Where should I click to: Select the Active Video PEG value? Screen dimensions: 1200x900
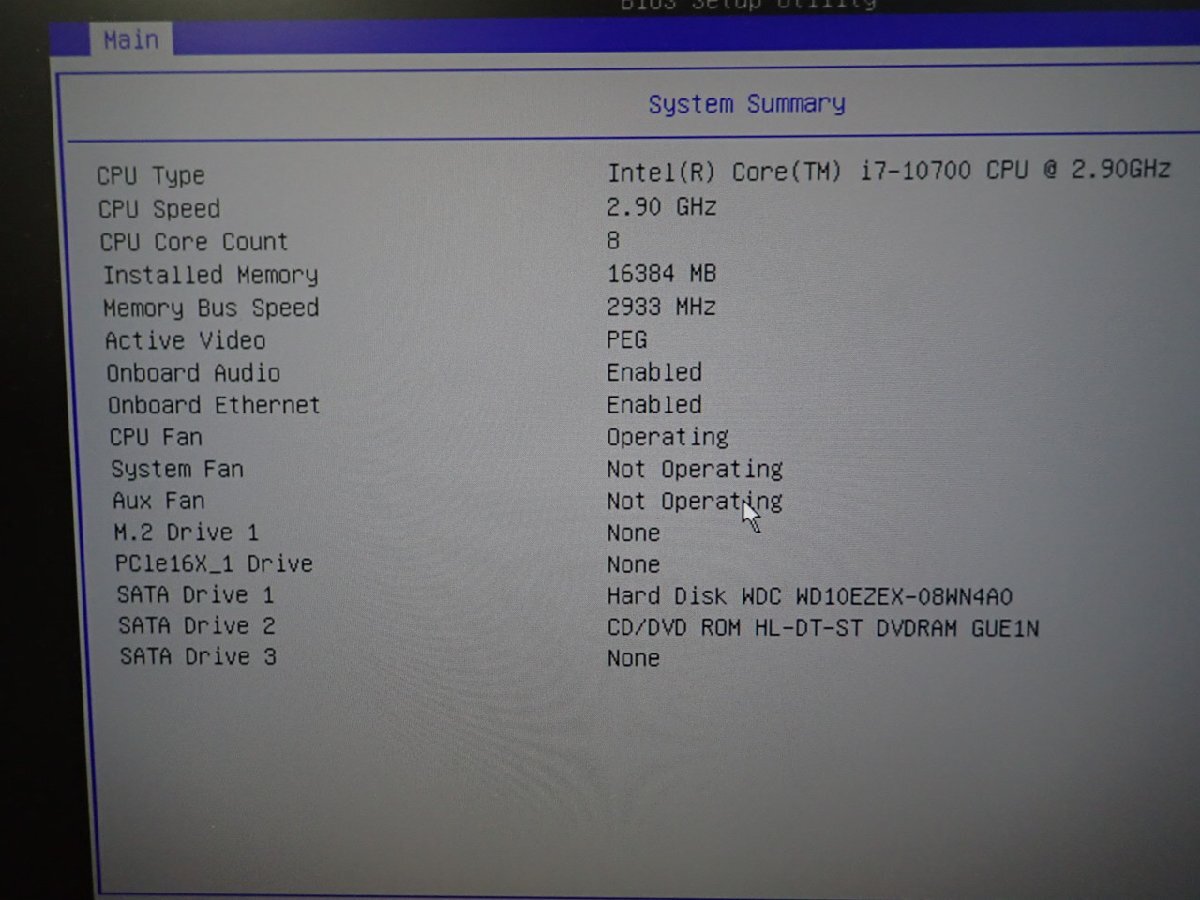click(627, 340)
